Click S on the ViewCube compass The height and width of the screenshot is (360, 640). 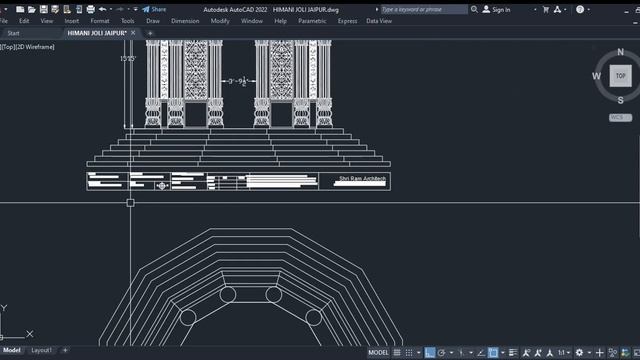620,100
